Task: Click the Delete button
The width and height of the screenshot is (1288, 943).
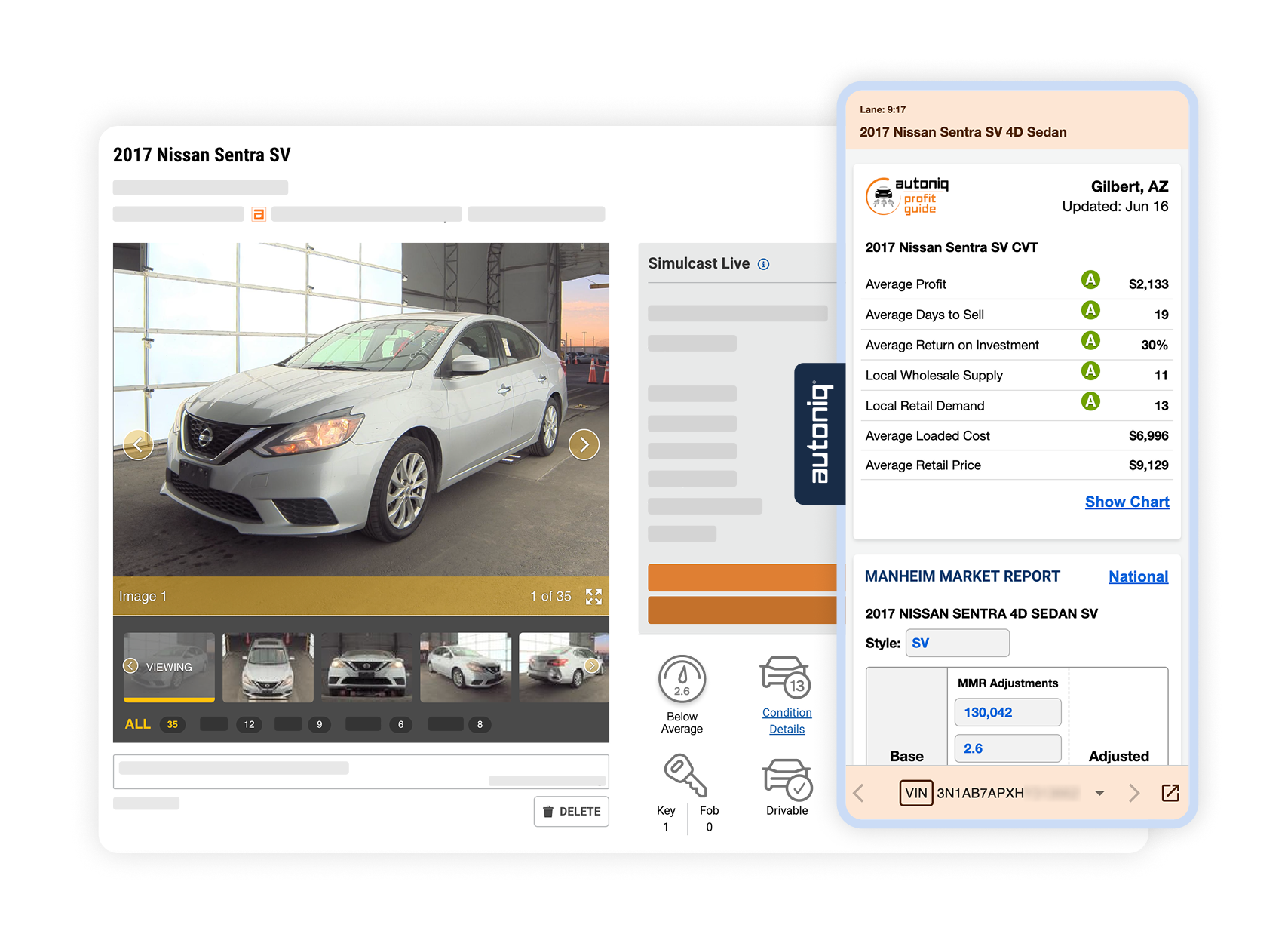Action: (x=571, y=811)
